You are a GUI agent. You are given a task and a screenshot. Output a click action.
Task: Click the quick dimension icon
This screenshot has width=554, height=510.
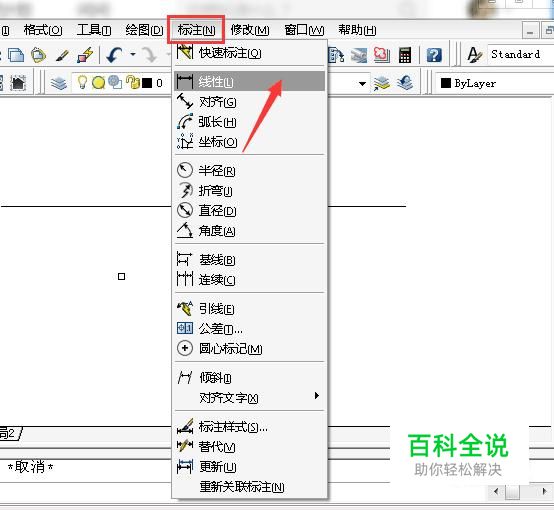click(x=185, y=52)
